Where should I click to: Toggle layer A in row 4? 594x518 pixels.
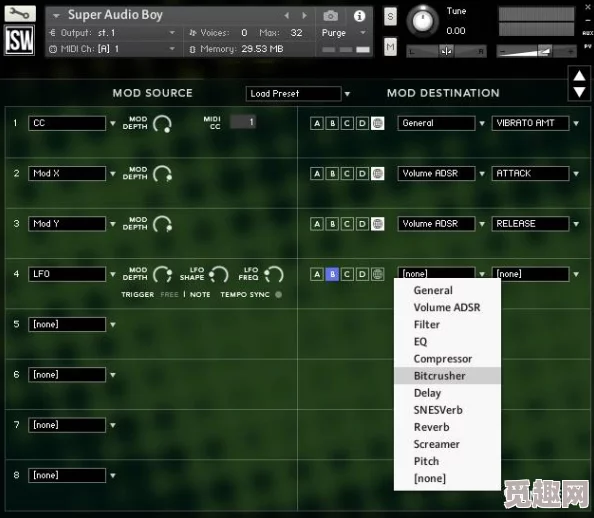tap(317, 274)
